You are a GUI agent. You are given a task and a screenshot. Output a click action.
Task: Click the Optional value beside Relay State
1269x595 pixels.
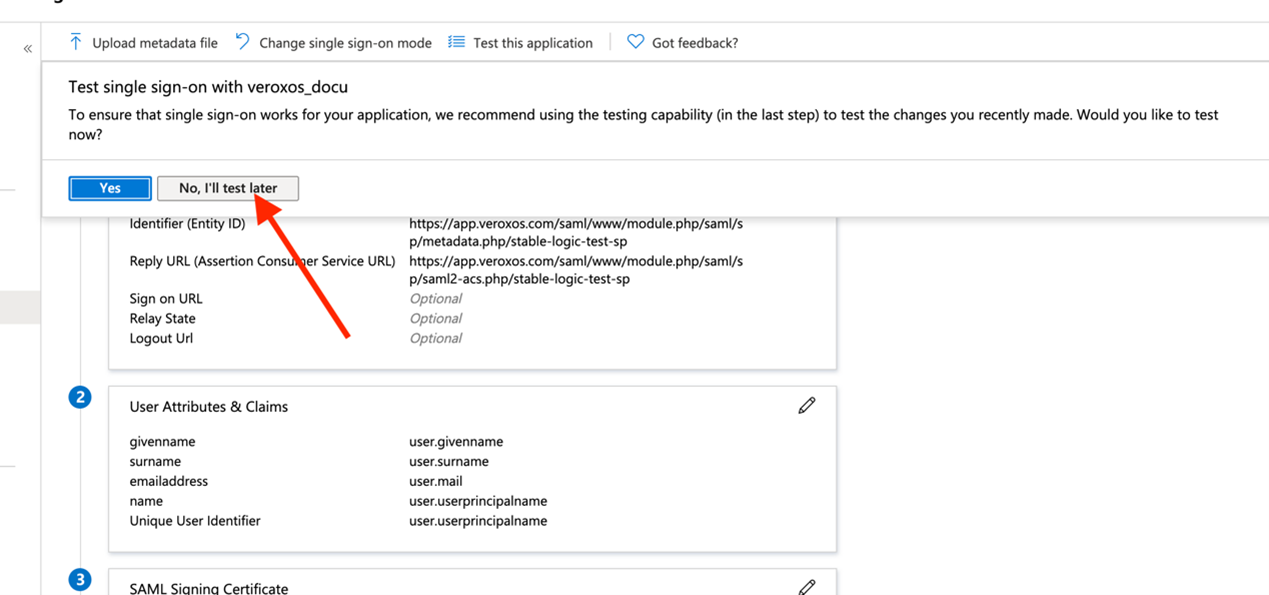click(x=435, y=319)
